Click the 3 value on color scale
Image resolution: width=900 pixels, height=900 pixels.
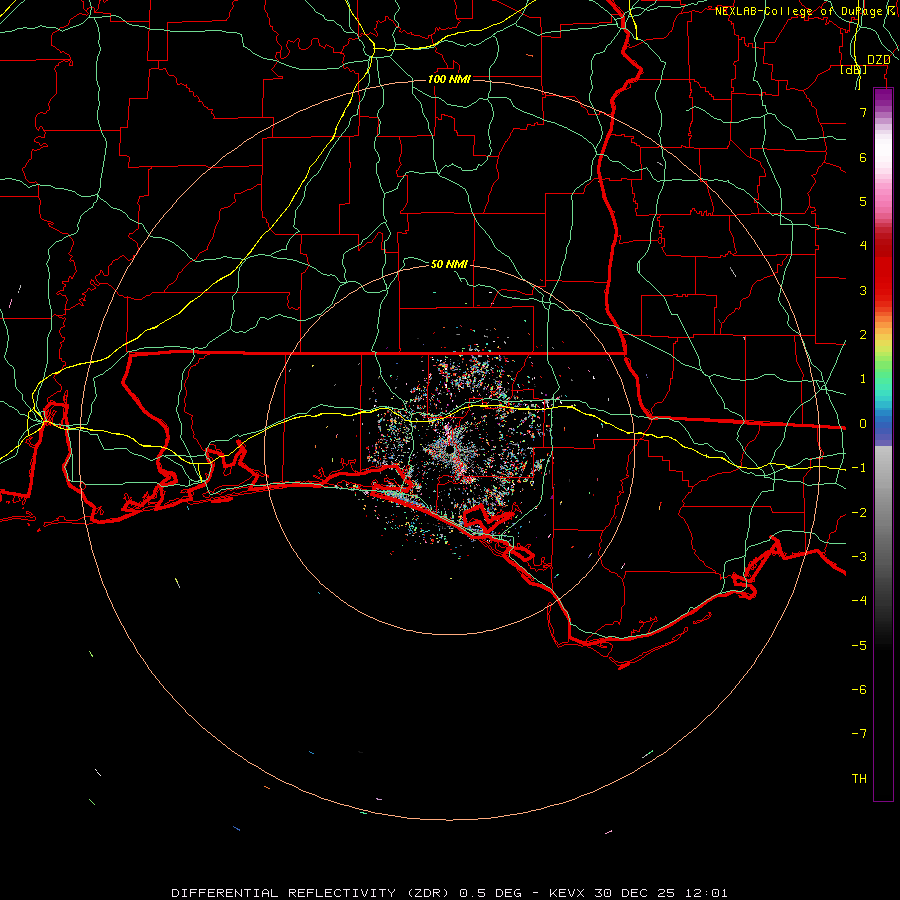tap(863, 290)
